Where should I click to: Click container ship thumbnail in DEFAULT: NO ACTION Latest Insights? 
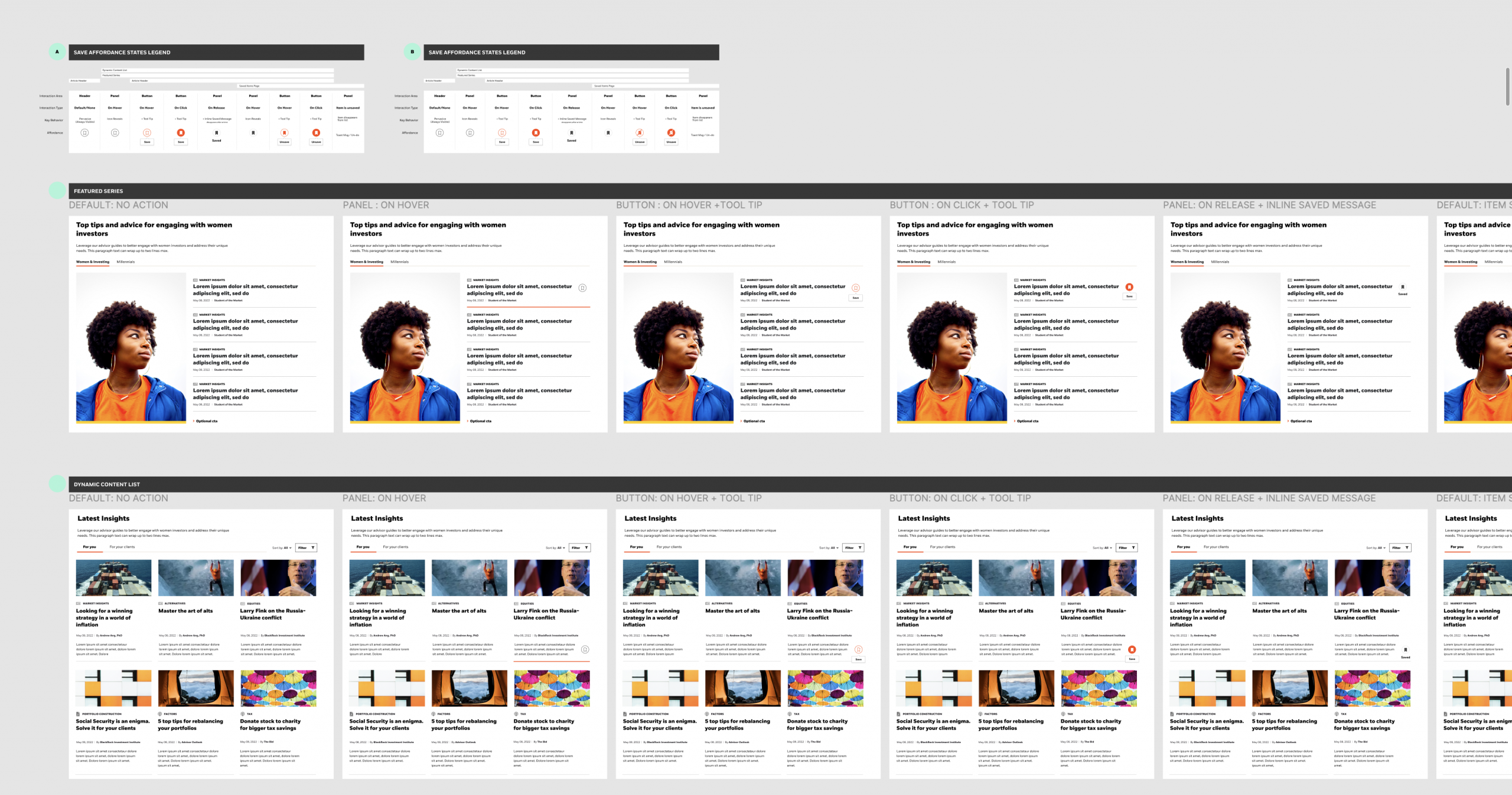[113, 578]
